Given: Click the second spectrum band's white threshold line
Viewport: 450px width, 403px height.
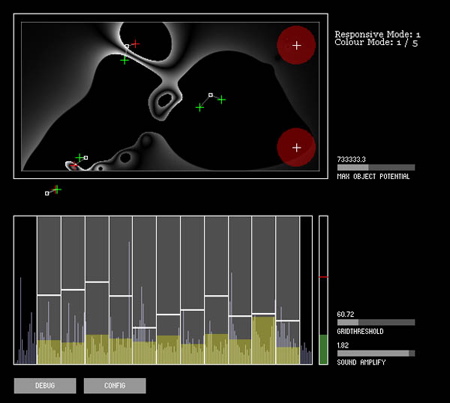Looking at the screenshot, I should tap(73, 290).
